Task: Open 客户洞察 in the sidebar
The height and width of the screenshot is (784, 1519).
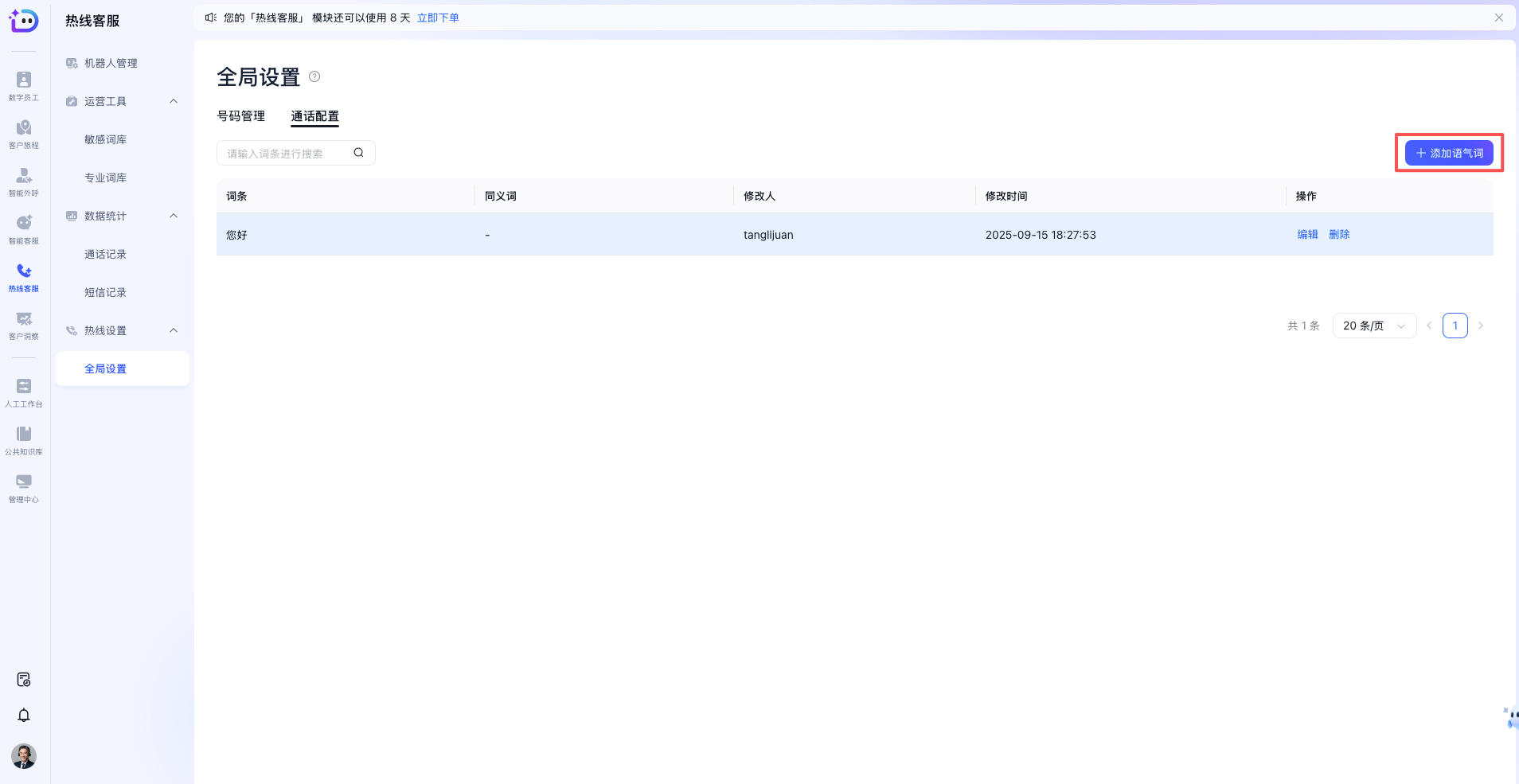Action: [x=24, y=325]
